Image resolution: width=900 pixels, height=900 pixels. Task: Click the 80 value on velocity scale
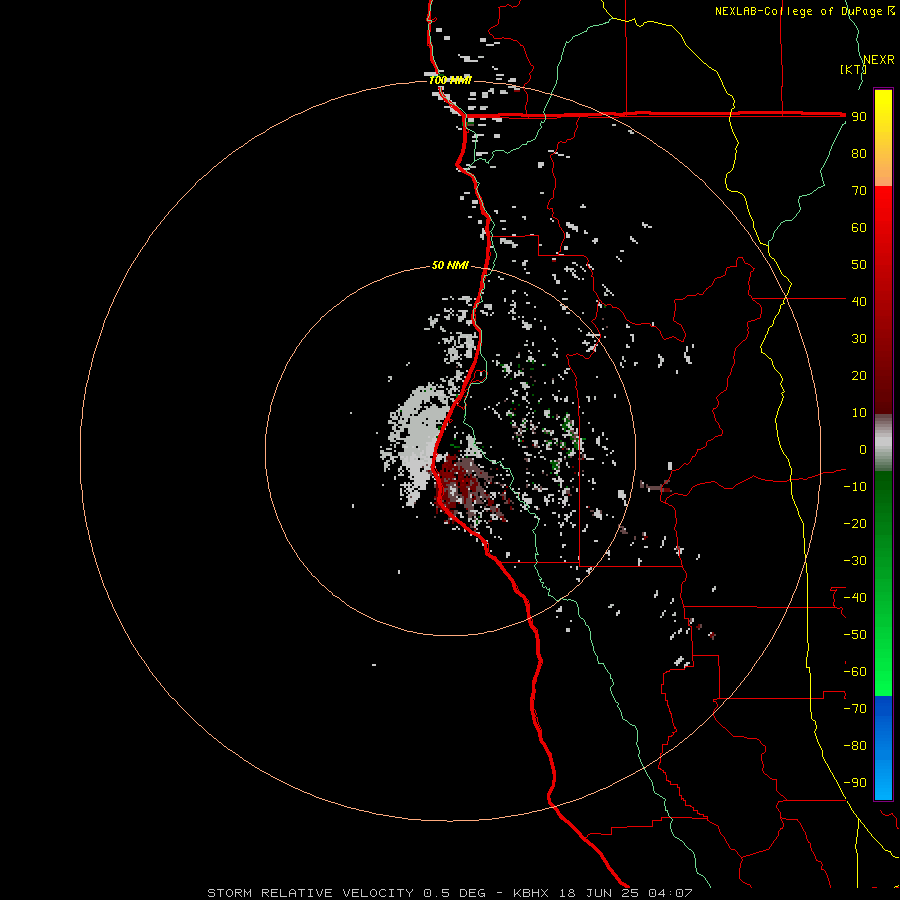click(x=859, y=153)
